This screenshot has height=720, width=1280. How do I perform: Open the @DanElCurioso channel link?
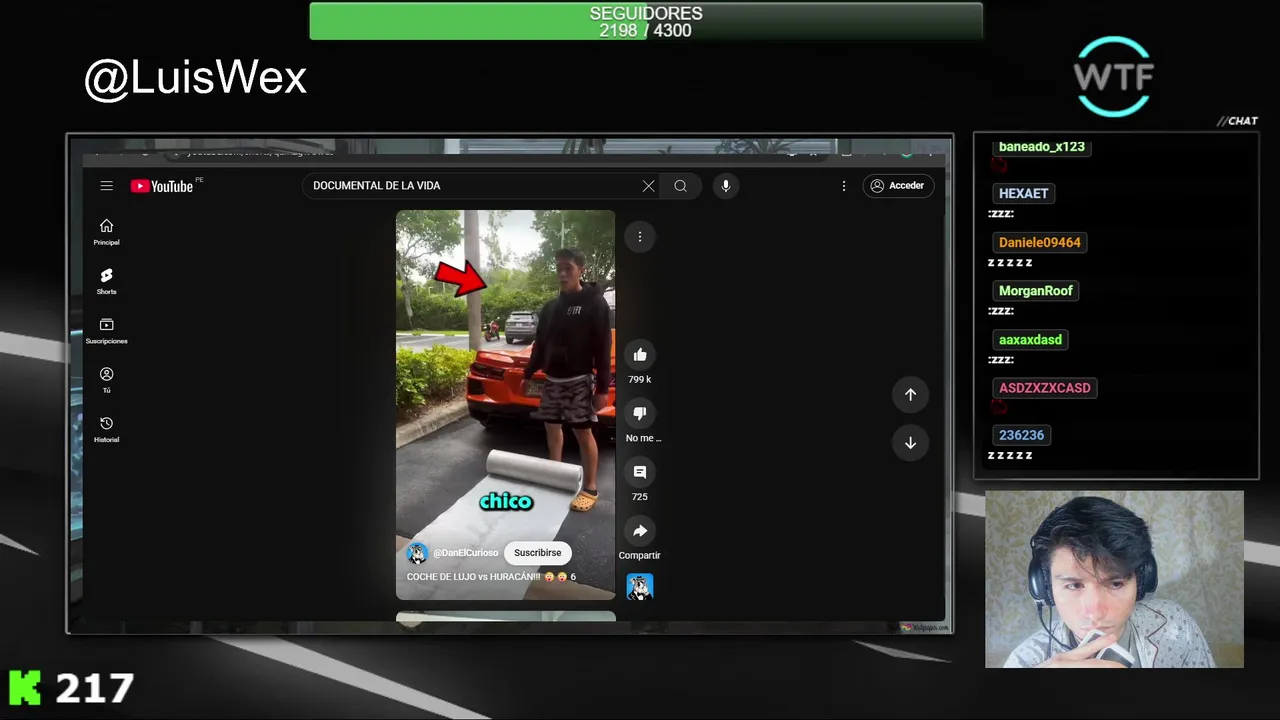465,553
